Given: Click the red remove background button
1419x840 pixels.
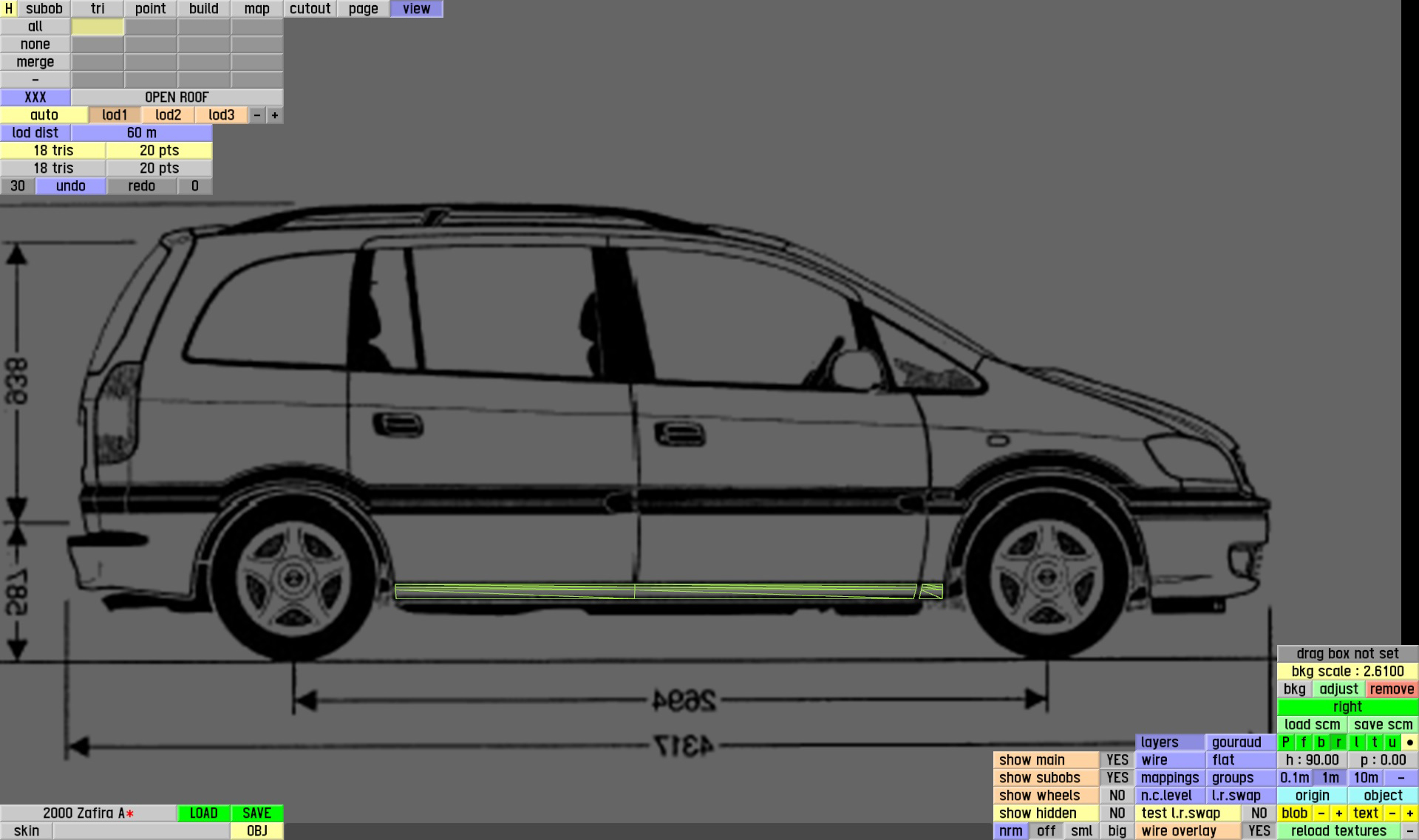Looking at the screenshot, I should 1391,689.
